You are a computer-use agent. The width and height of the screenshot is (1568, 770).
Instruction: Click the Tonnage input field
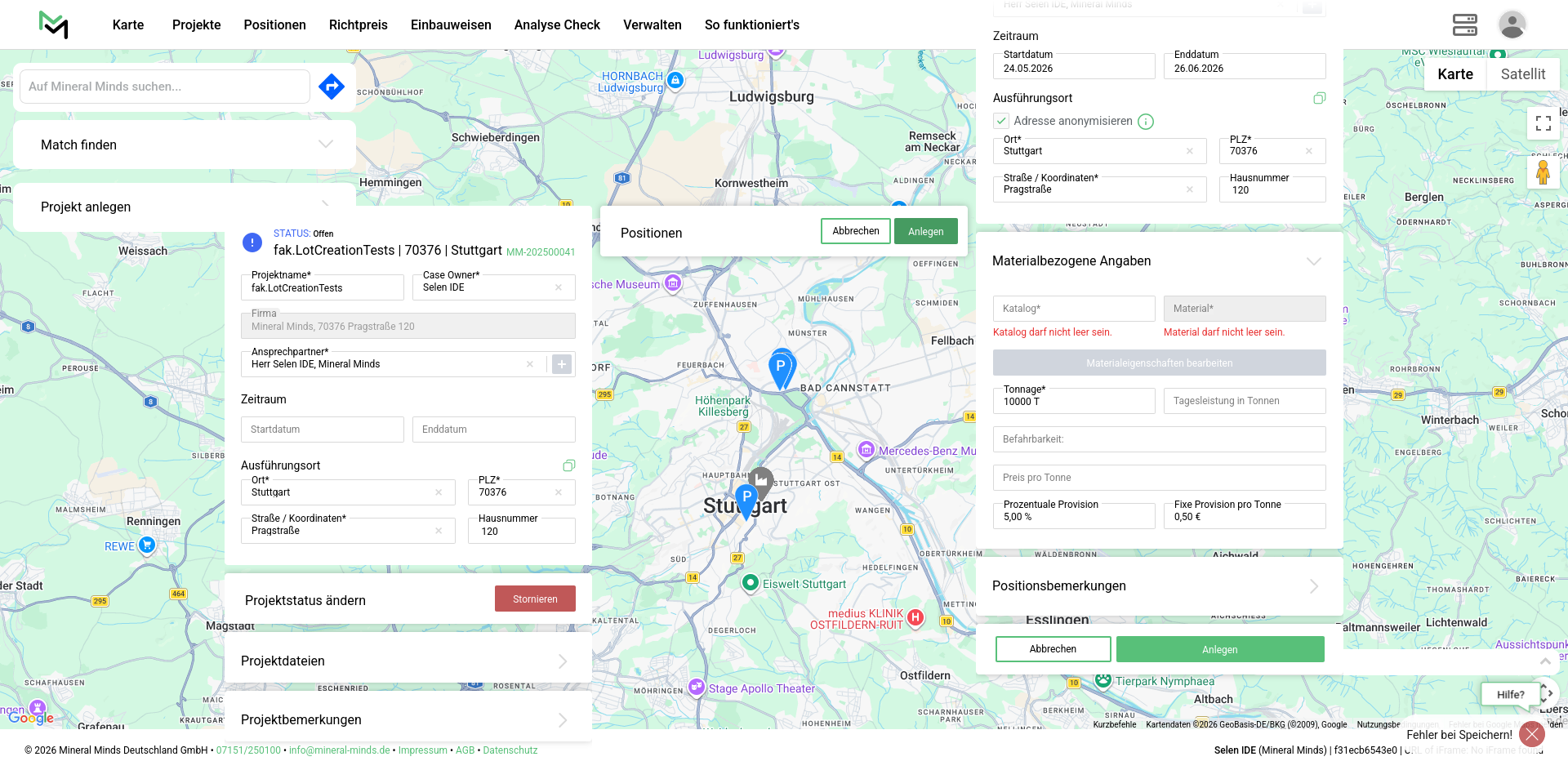coord(1073,402)
